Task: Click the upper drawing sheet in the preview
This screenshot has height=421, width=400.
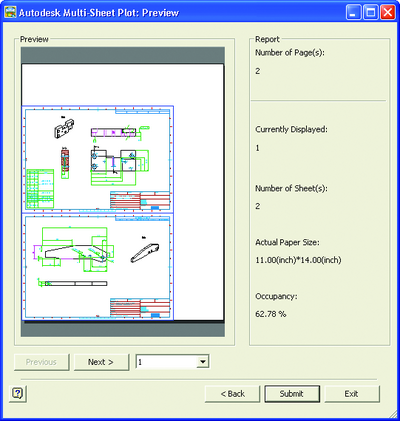Action: (98, 159)
